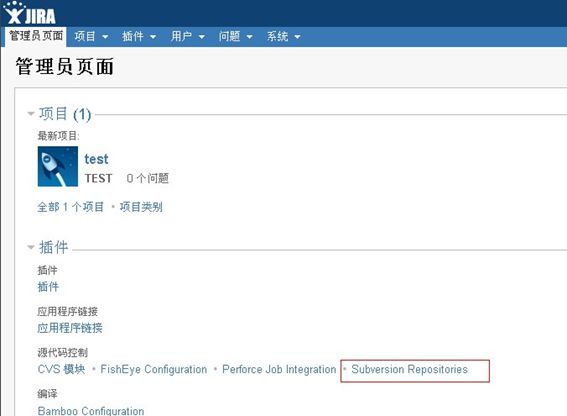
Task: Open the 系统 dropdown menu
Action: coord(284,36)
